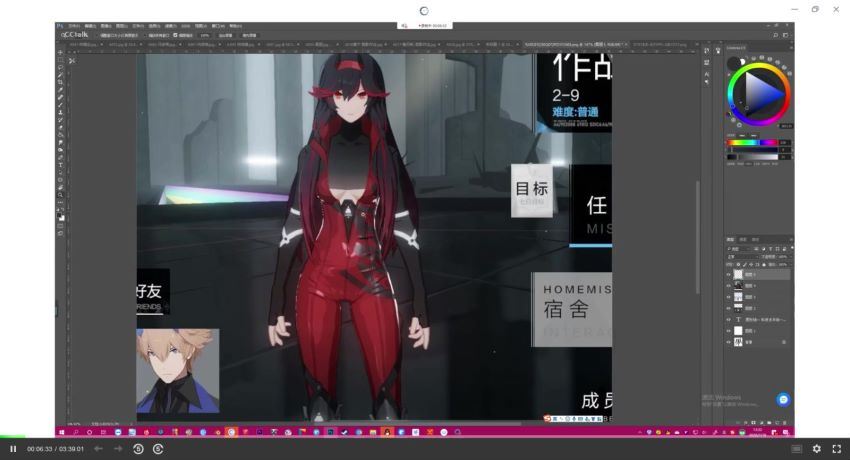Skip back five seconds in video
This screenshot has width=850, height=460.
click(x=138, y=449)
